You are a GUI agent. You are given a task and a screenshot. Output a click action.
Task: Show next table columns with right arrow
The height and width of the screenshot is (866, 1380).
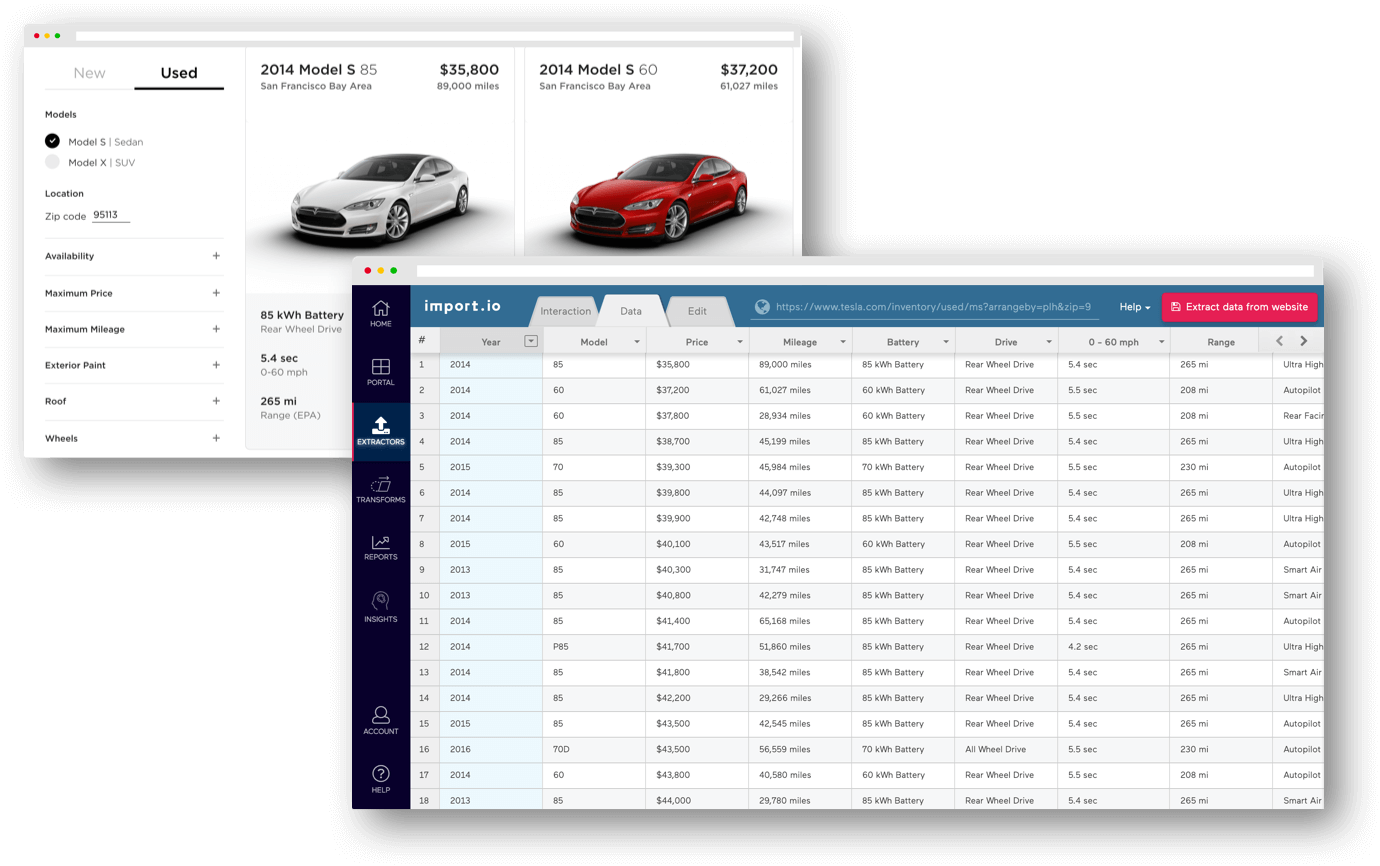[1303, 341]
